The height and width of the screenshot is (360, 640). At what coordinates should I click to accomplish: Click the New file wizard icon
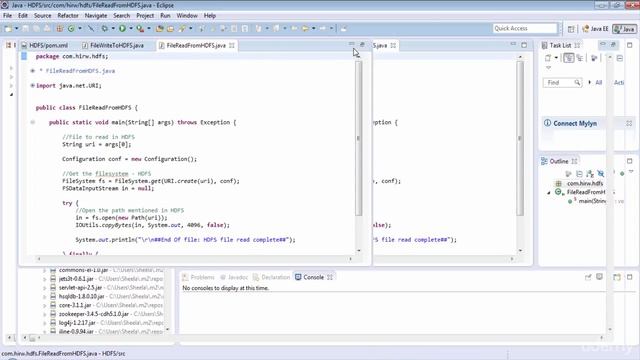click(8, 29)
